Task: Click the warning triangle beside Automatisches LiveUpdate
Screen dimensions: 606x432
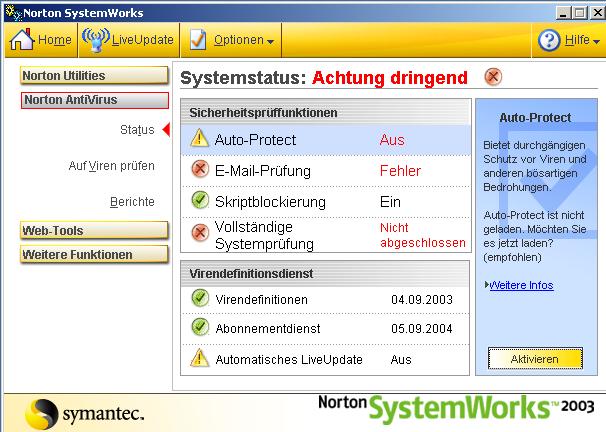Action: coord(199,358)
